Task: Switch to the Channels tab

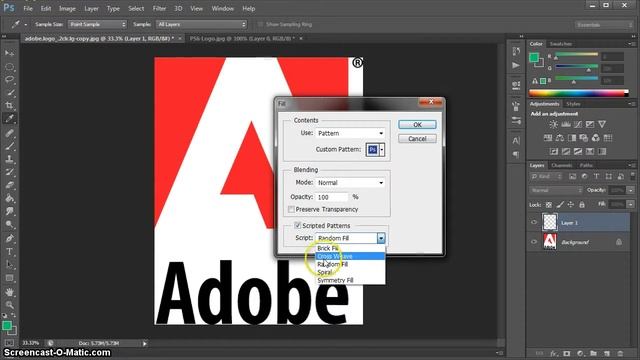Action: point(562,165)
